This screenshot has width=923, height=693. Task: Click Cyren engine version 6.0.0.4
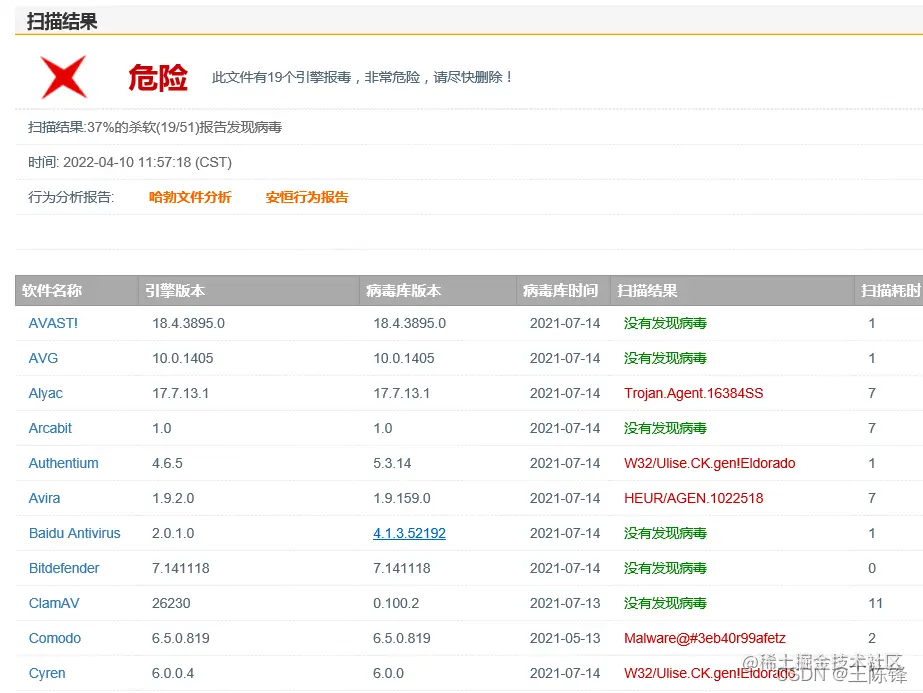(173, 674)
